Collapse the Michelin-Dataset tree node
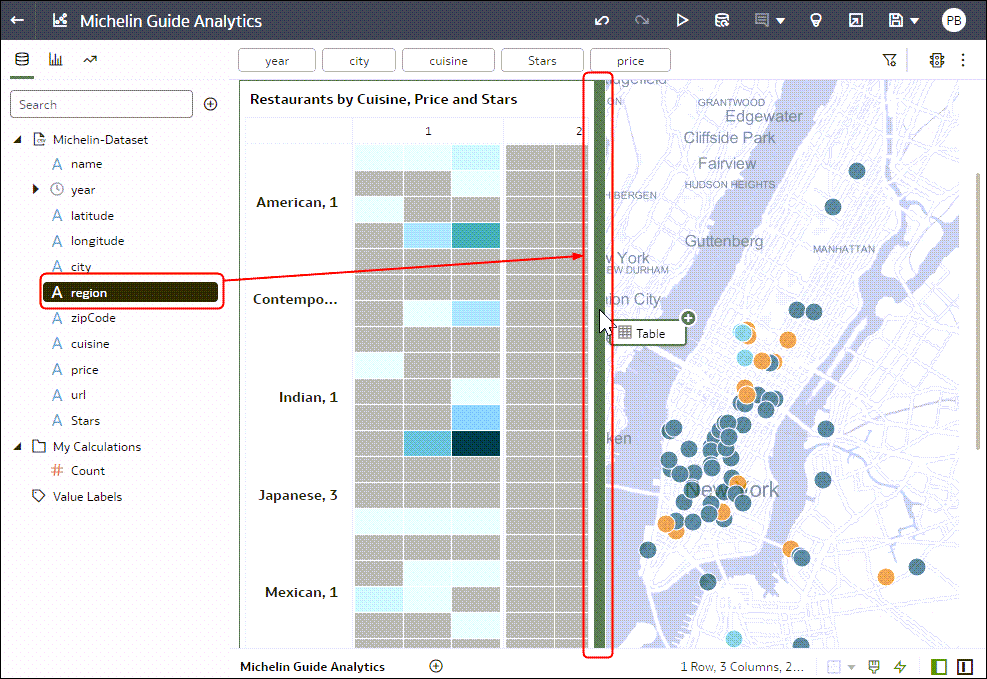987x679 pixels. 18,140
